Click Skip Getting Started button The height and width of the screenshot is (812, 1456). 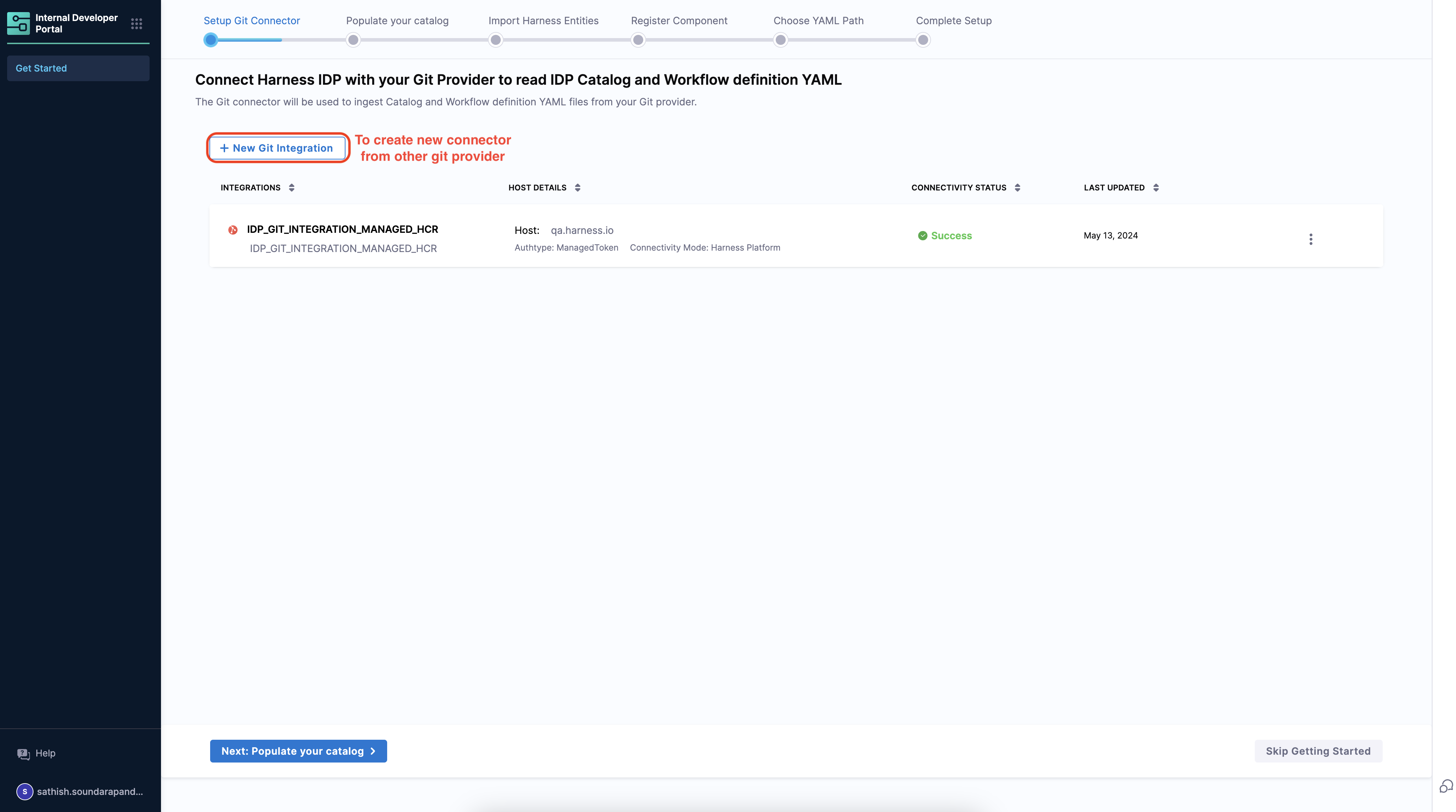1317,751
